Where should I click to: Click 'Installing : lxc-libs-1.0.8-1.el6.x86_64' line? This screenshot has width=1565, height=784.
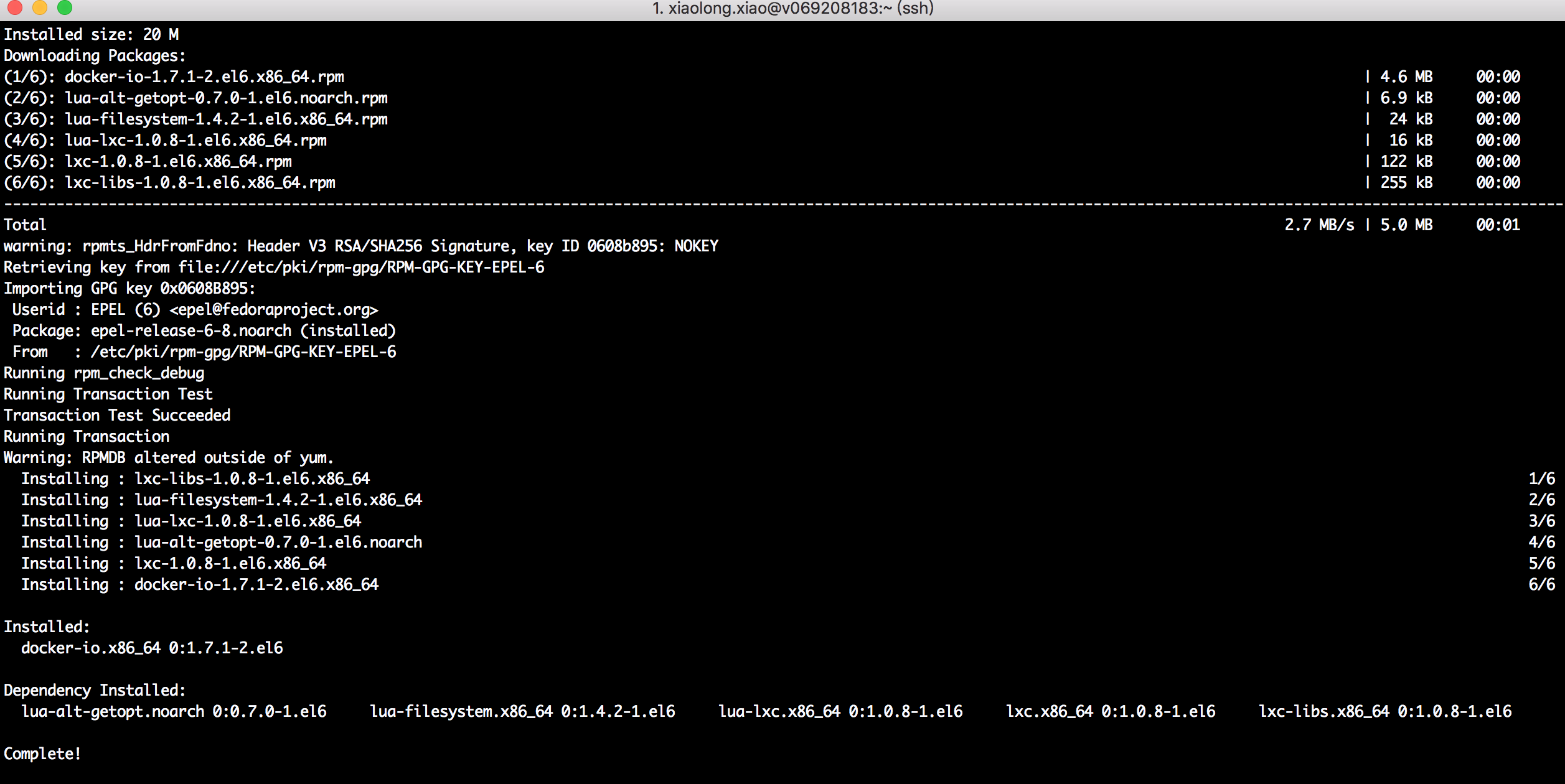coord(195,479)
